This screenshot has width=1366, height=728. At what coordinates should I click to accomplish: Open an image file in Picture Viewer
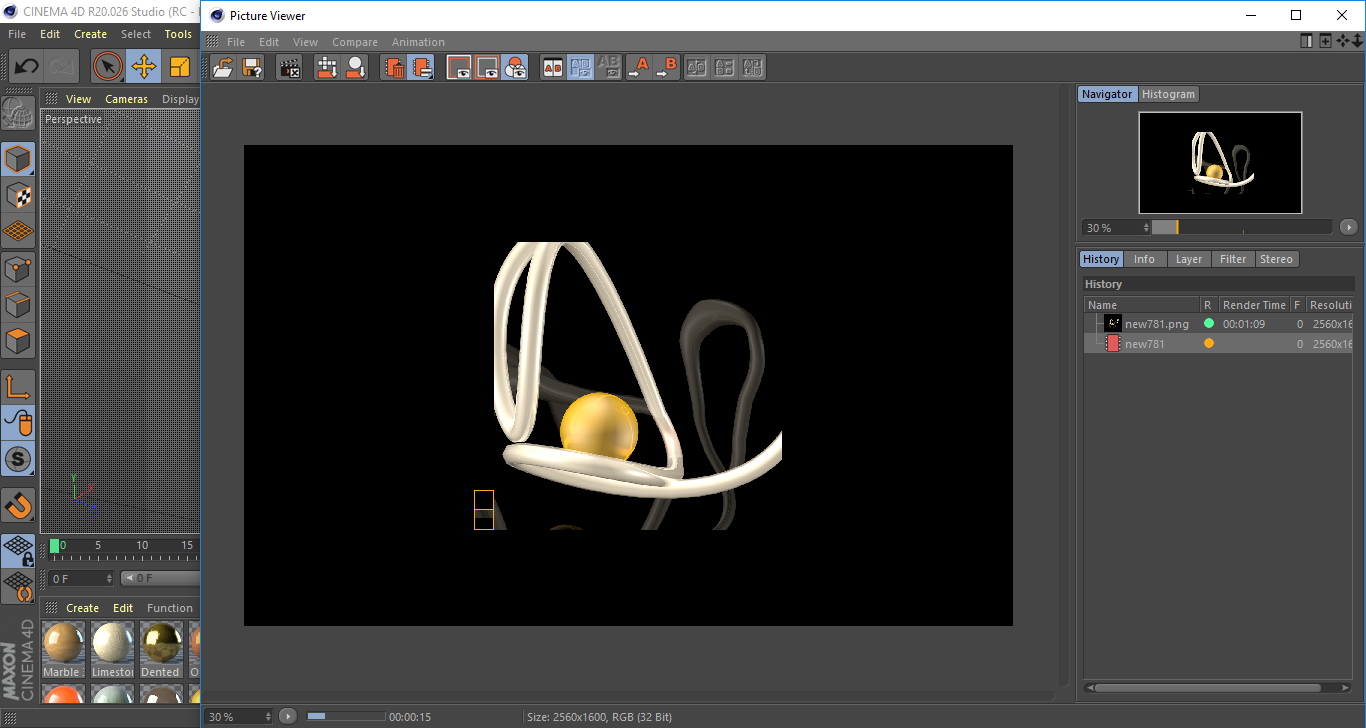(x=224, y=67)
